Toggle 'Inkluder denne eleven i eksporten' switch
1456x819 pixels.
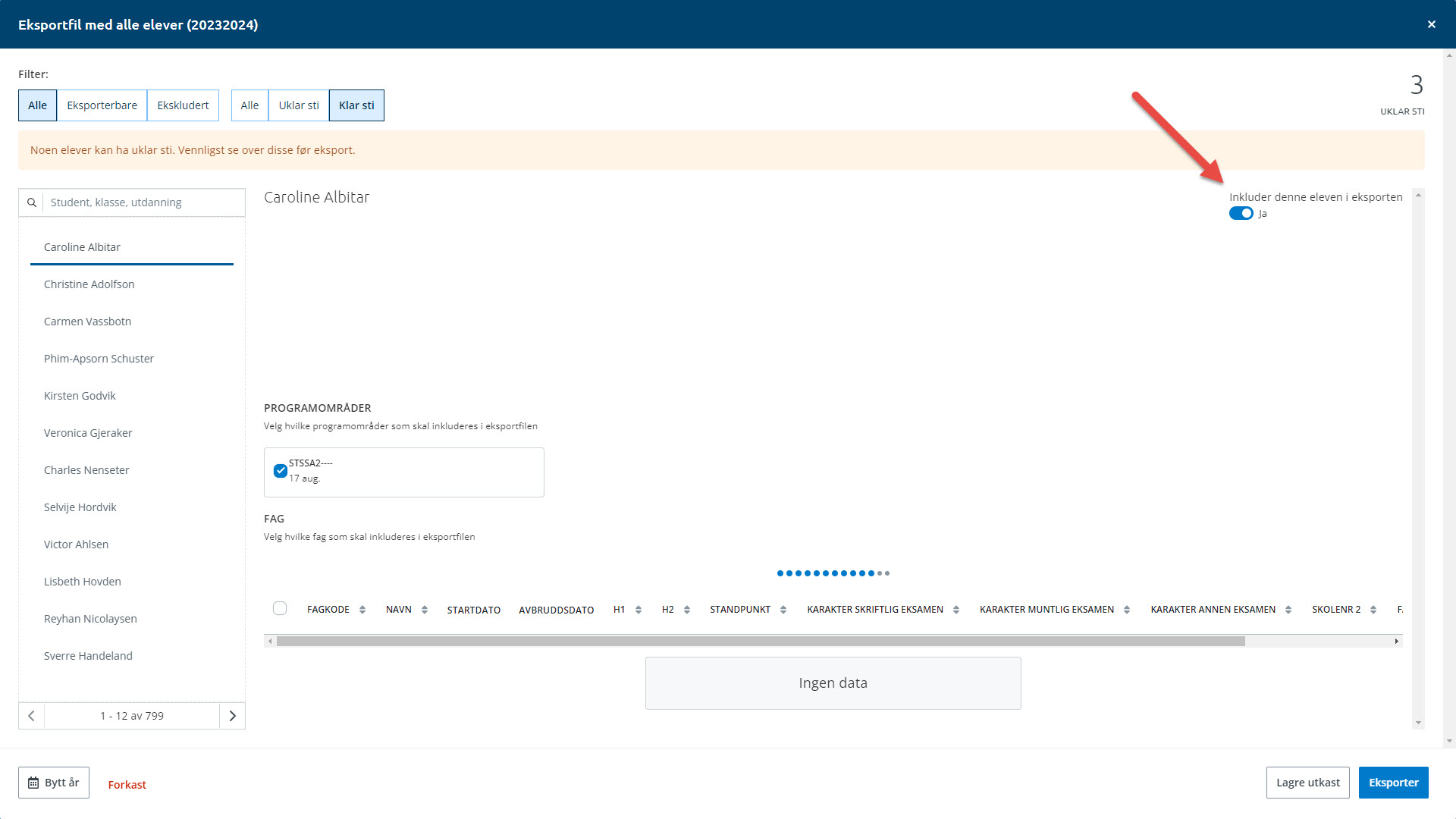[1241, 214]
